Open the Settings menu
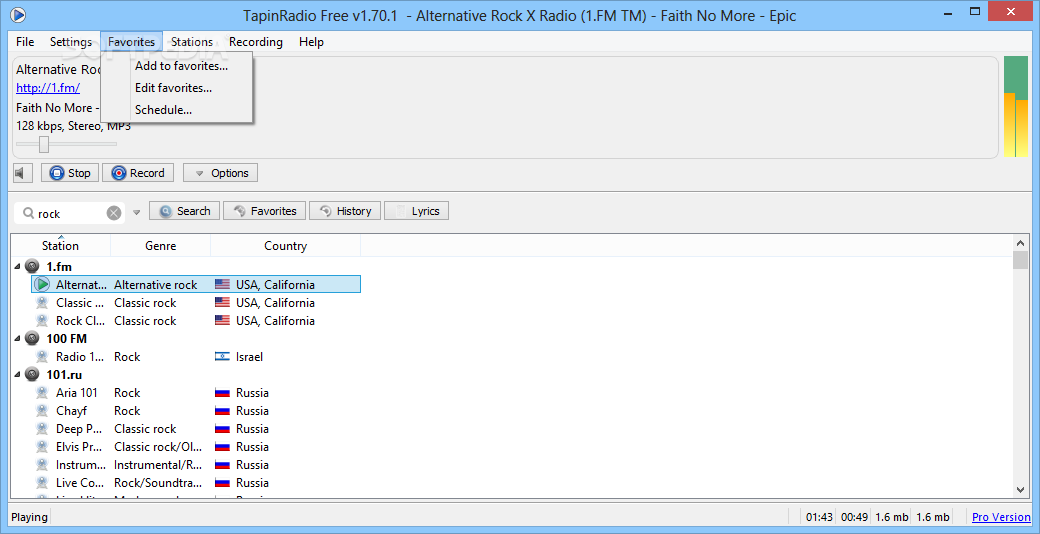The height and width of the screenshot is (534, 1040). click(x=71, y=42)
